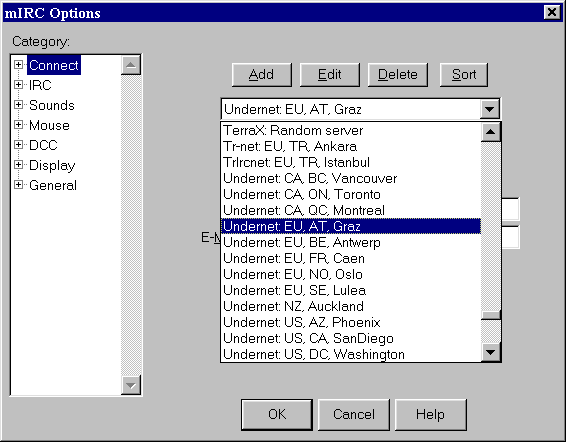
Task: Expand the Connect category tree node
Action: (18, 65)
